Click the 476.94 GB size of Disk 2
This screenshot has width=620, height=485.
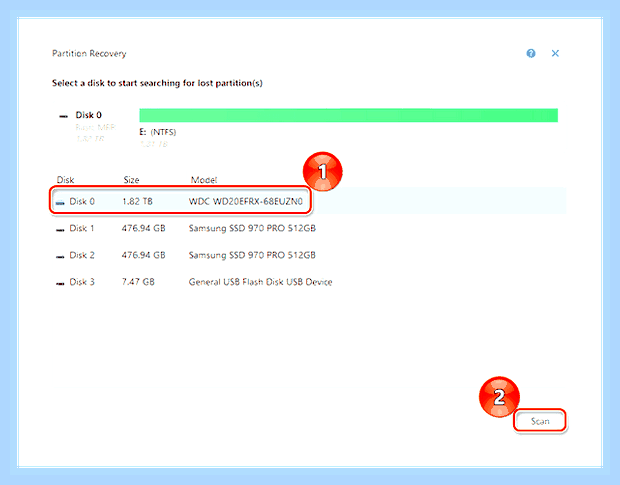(144, 255)
